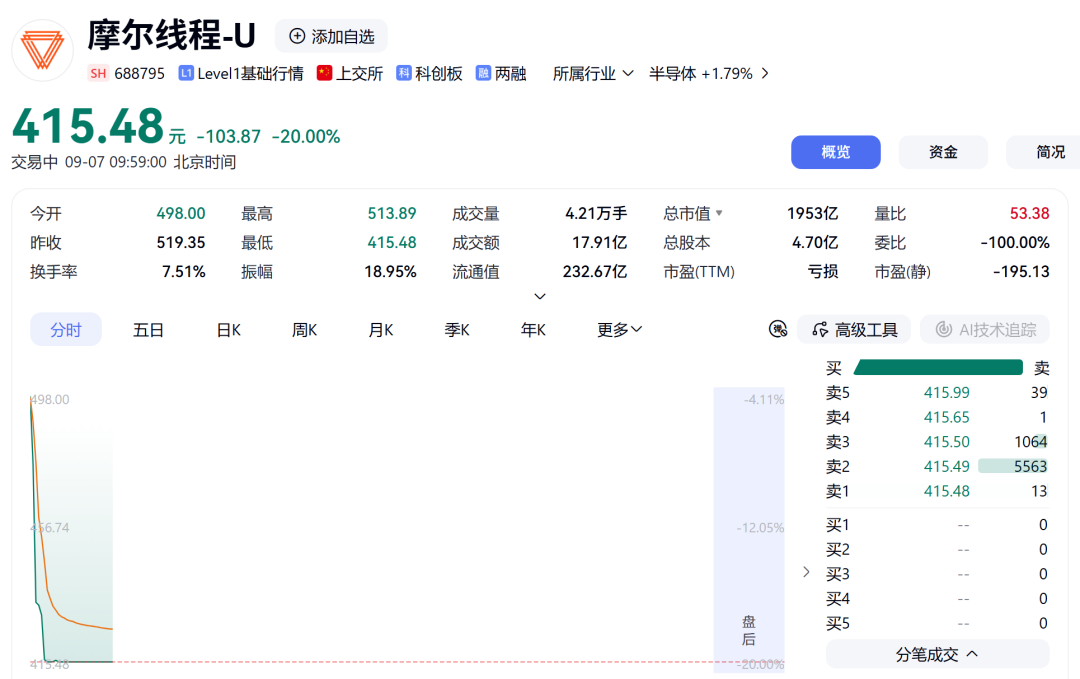The height and width of the screenshot is (679, 1080).
Task: Click the SH market badge icon
Action: coord(98,74)
